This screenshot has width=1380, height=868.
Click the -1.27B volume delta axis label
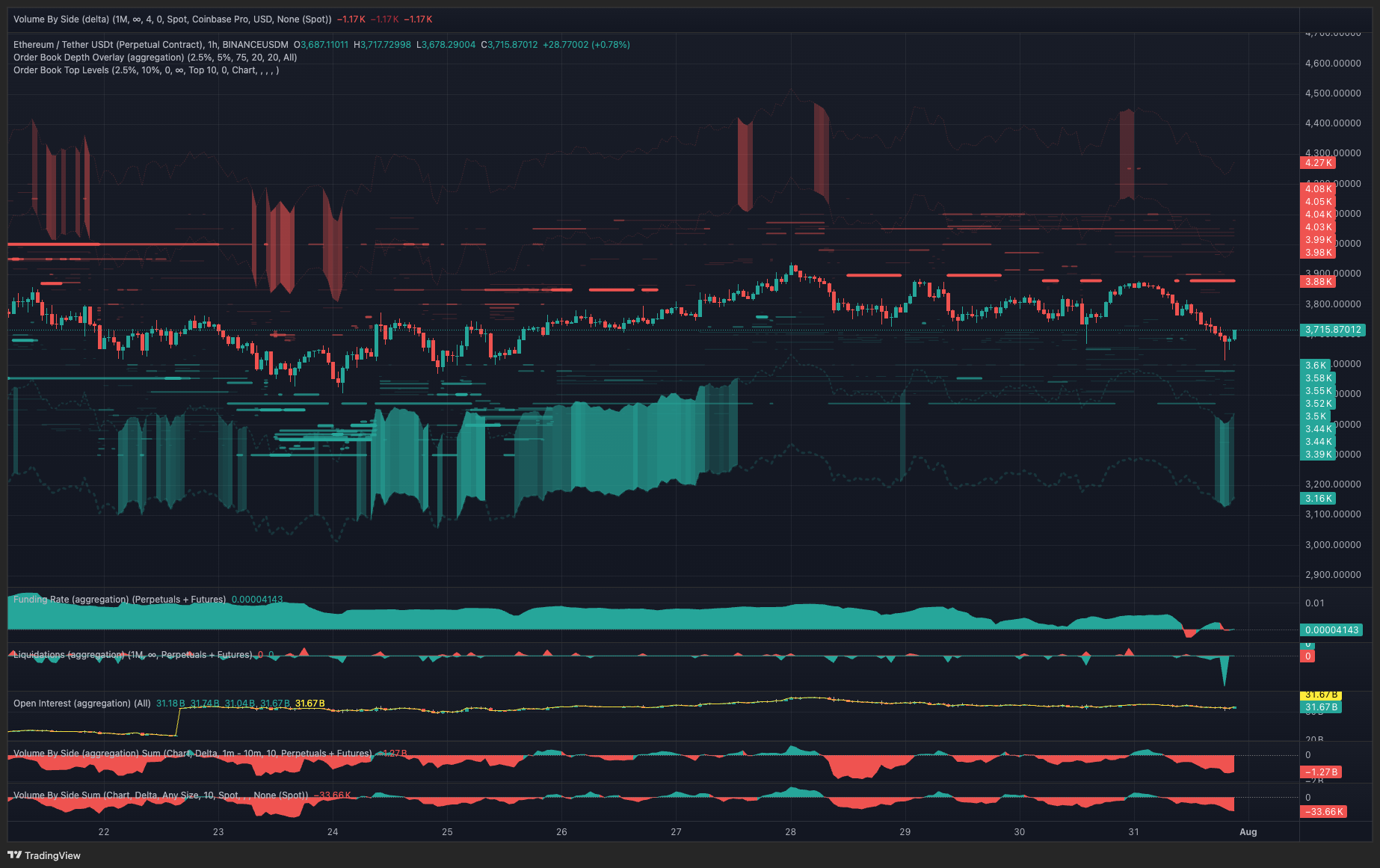coord(1321,772)
